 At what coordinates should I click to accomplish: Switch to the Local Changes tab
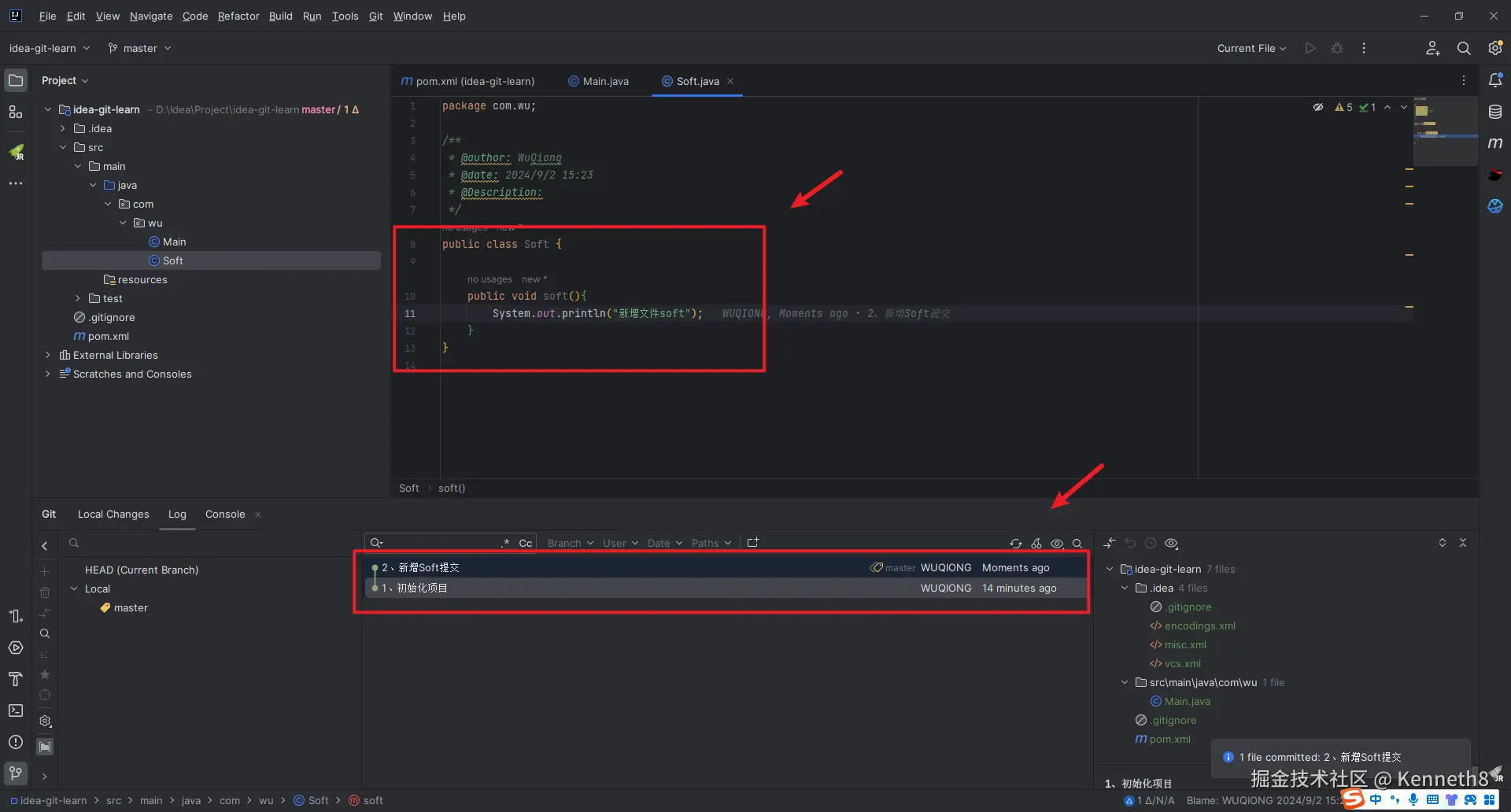pyautogui.click(x=113, y=514)
